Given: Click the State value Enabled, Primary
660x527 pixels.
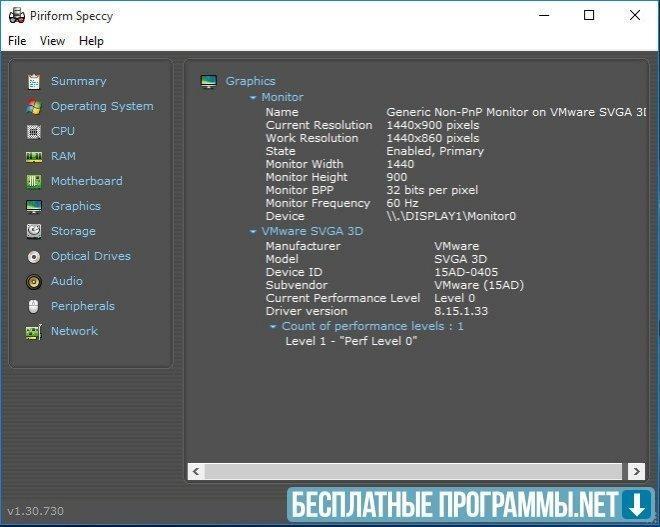Looking at the screenshot, I should pyautogui.click(x=435, y=151).
